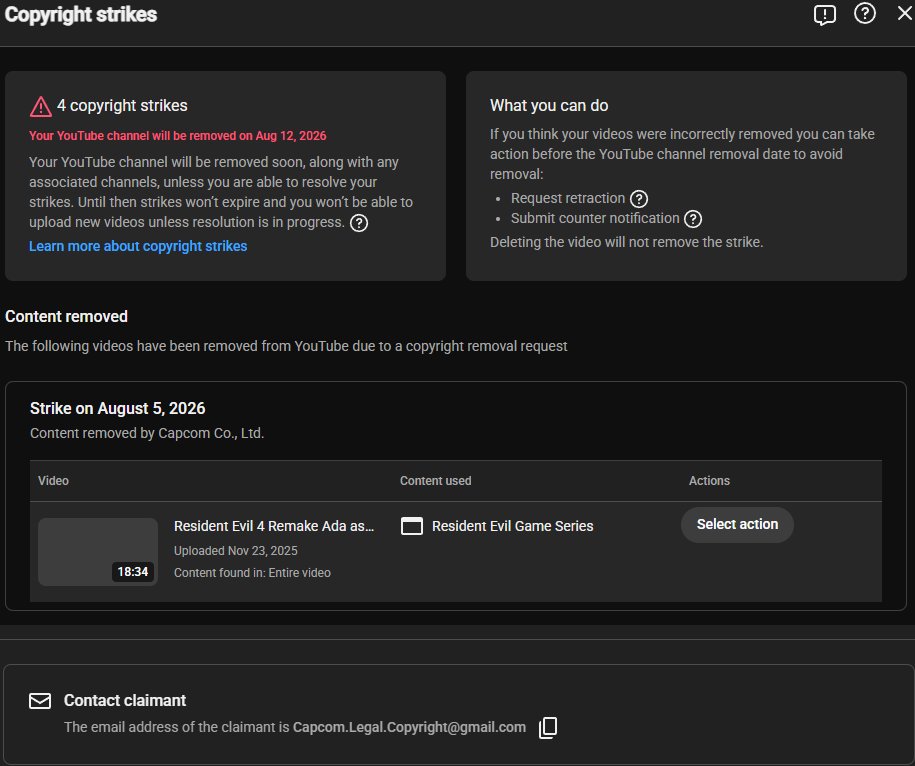Click the 'Content used' column header
This screenshot has width=915, height=766.
click(x=435, y=481)
